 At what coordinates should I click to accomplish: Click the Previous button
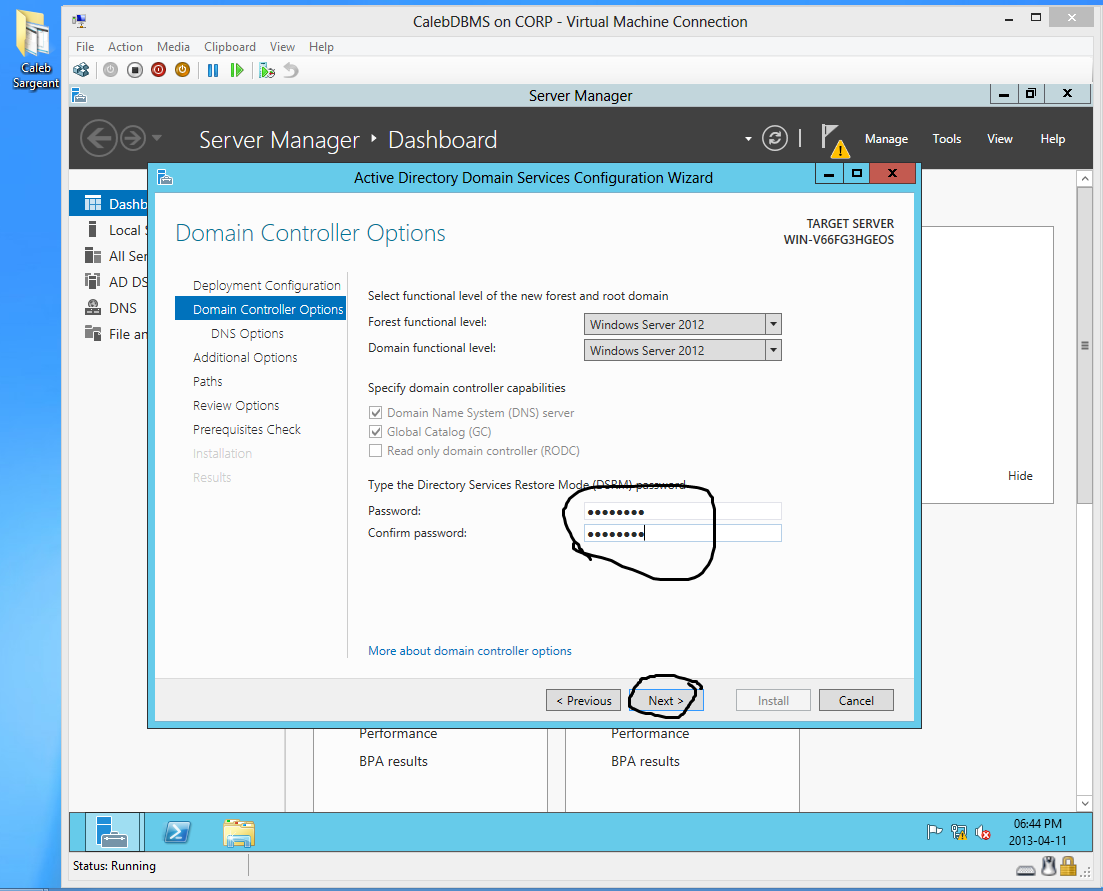[x=583, y=700]
